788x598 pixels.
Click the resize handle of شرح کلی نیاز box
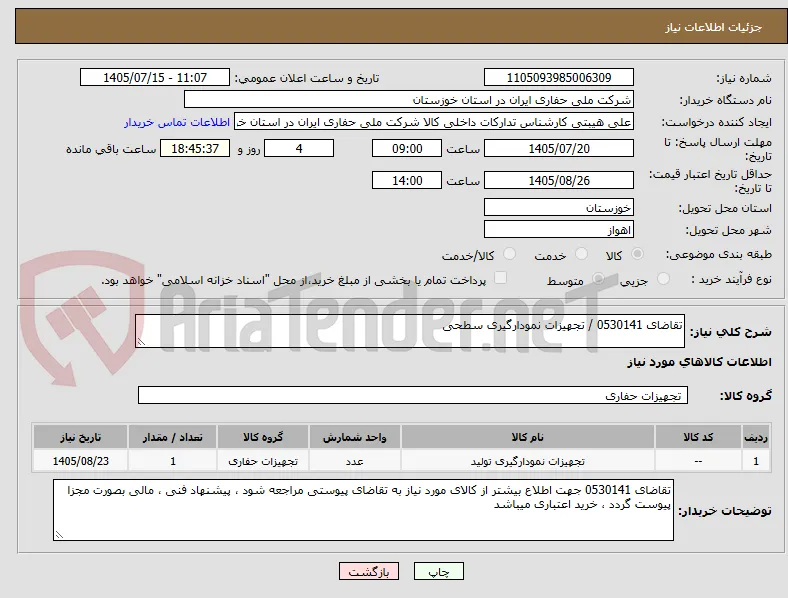click(141, 342)
